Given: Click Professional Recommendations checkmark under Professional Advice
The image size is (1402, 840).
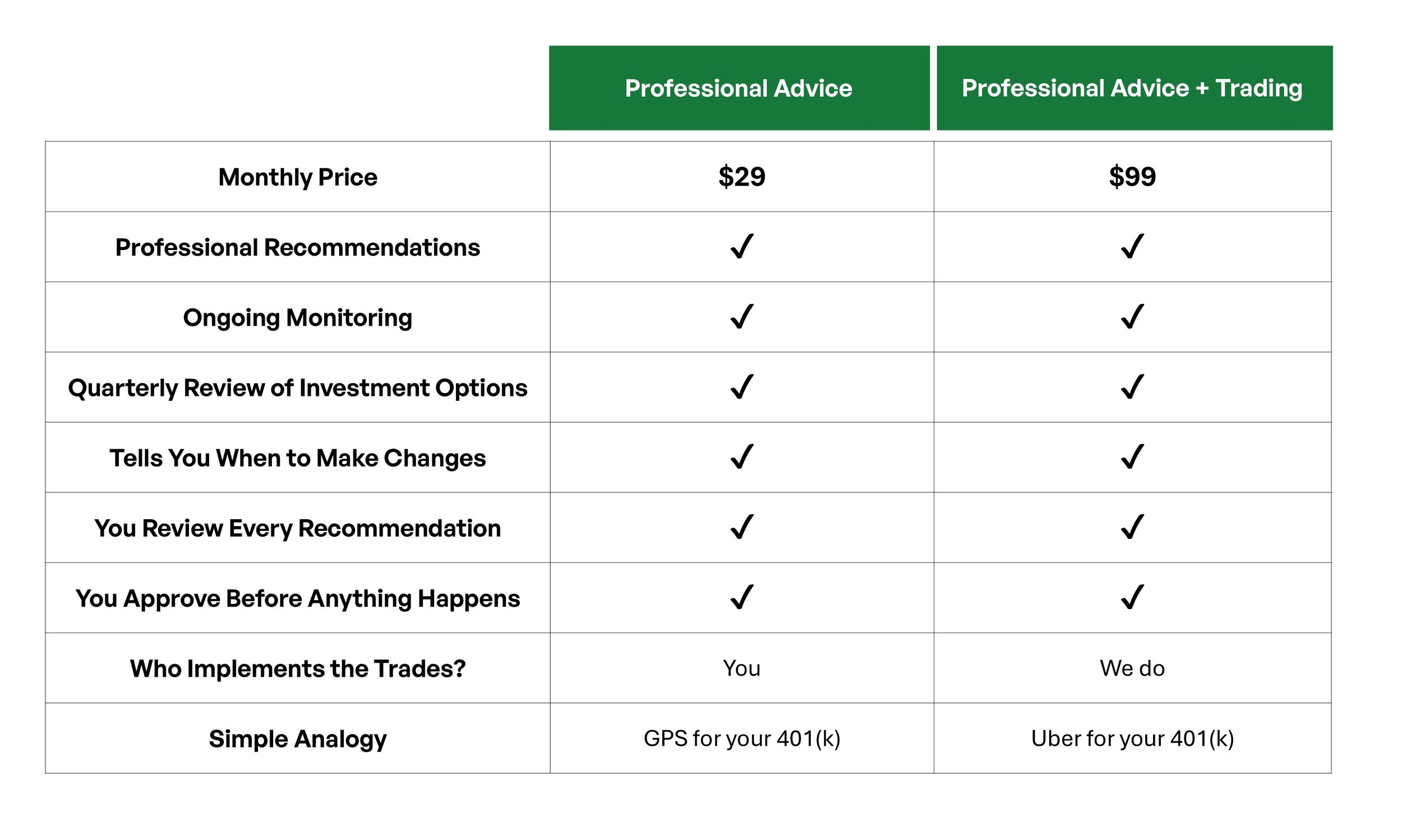Looking at the screenshot, I should click(741, 246).
